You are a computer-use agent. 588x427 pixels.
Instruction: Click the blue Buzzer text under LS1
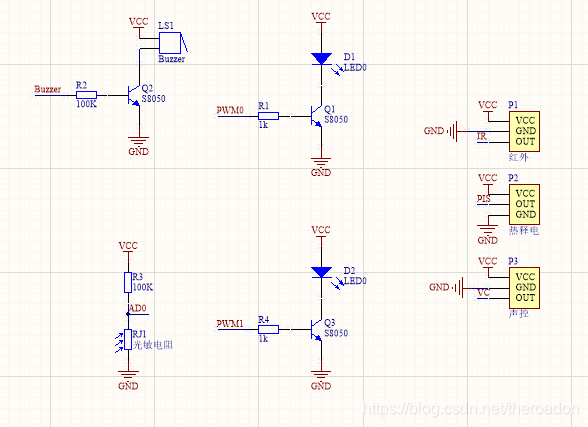[172, 59]
